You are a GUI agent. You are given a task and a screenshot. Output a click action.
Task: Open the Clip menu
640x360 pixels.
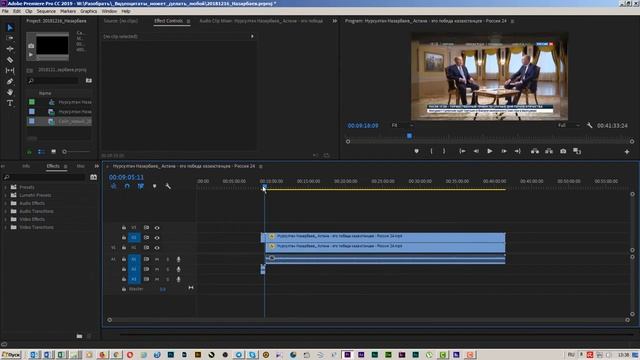click(x=29, y=11)
